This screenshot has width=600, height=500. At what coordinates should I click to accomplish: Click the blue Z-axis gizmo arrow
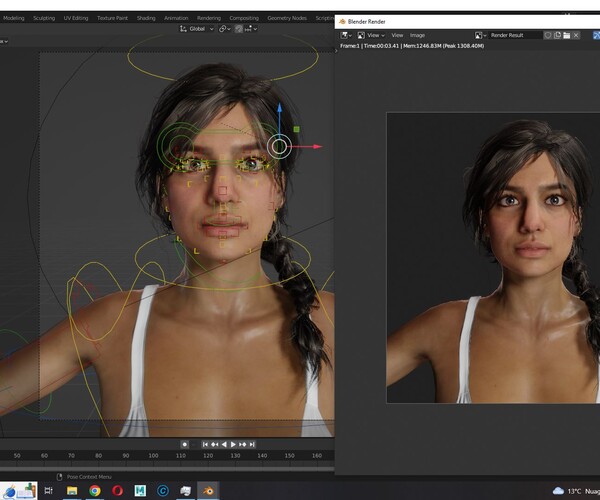point(280,108)
